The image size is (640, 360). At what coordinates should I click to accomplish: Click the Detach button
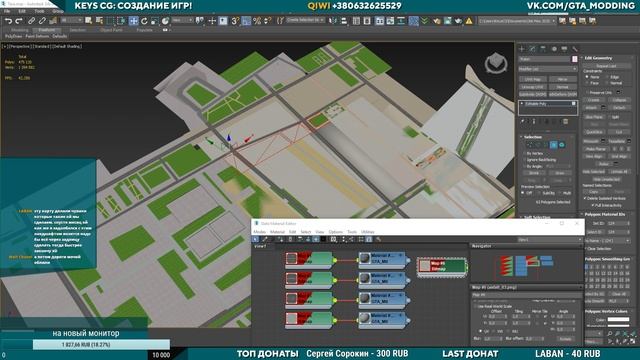619,108
